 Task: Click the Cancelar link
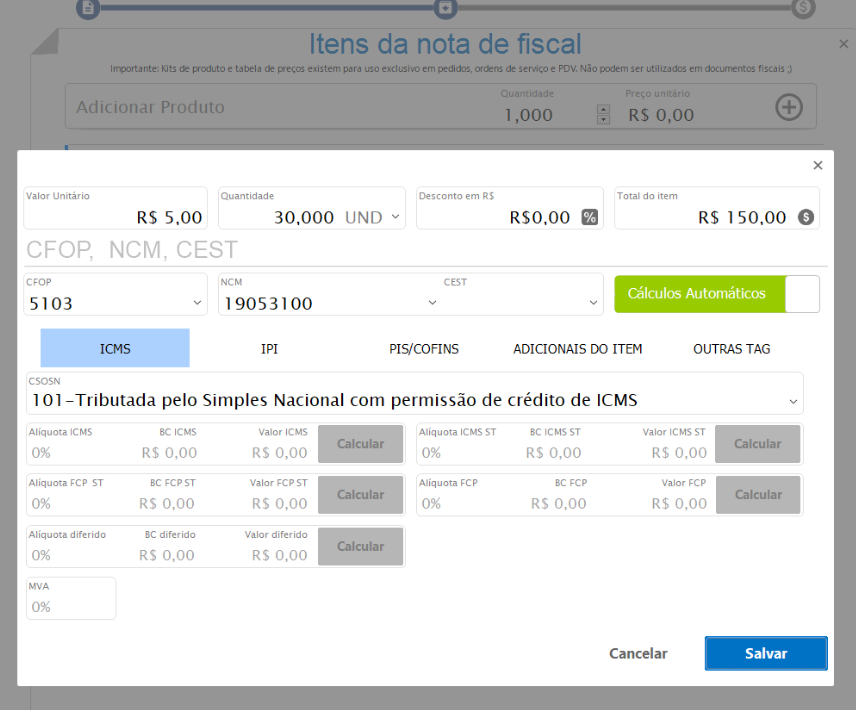pos(638,653)
